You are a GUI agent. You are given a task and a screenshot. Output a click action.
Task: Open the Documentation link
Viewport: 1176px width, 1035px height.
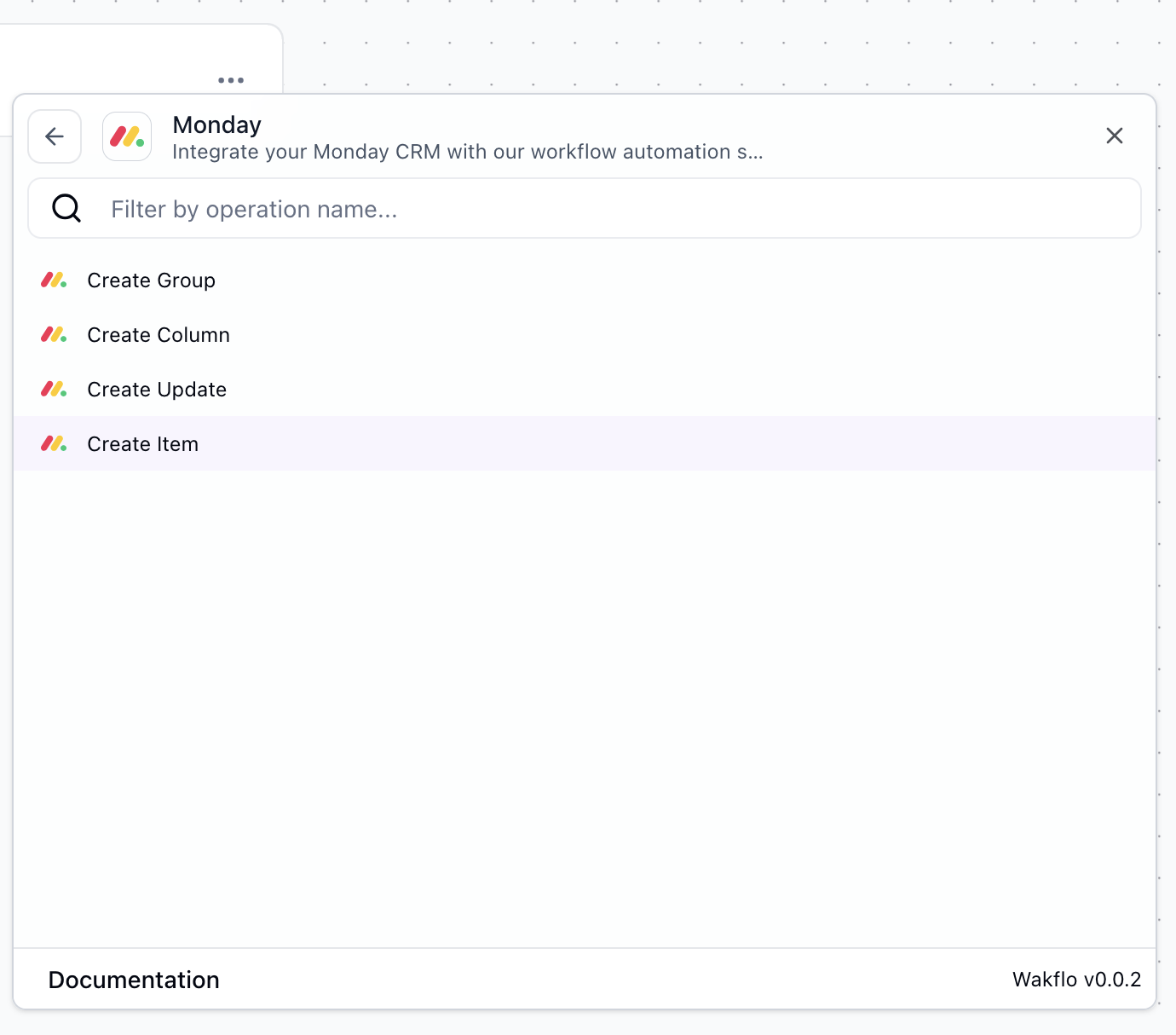[134, 980]
